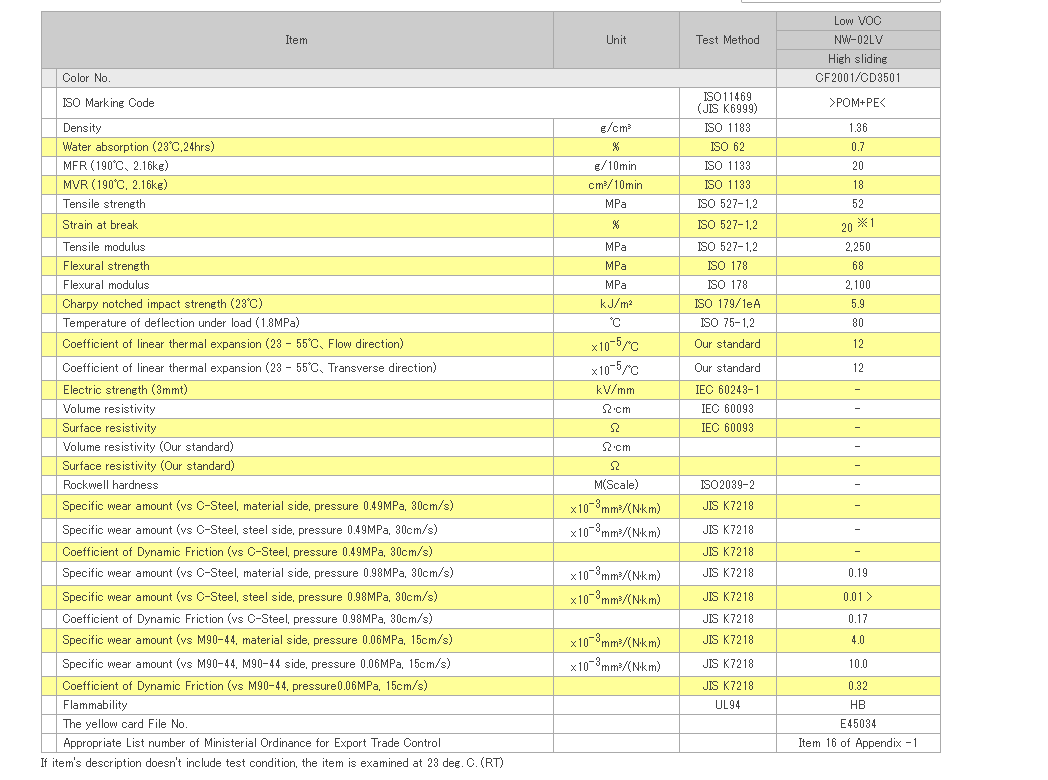Click the 'Tensile strength' row label

(104, 204)
